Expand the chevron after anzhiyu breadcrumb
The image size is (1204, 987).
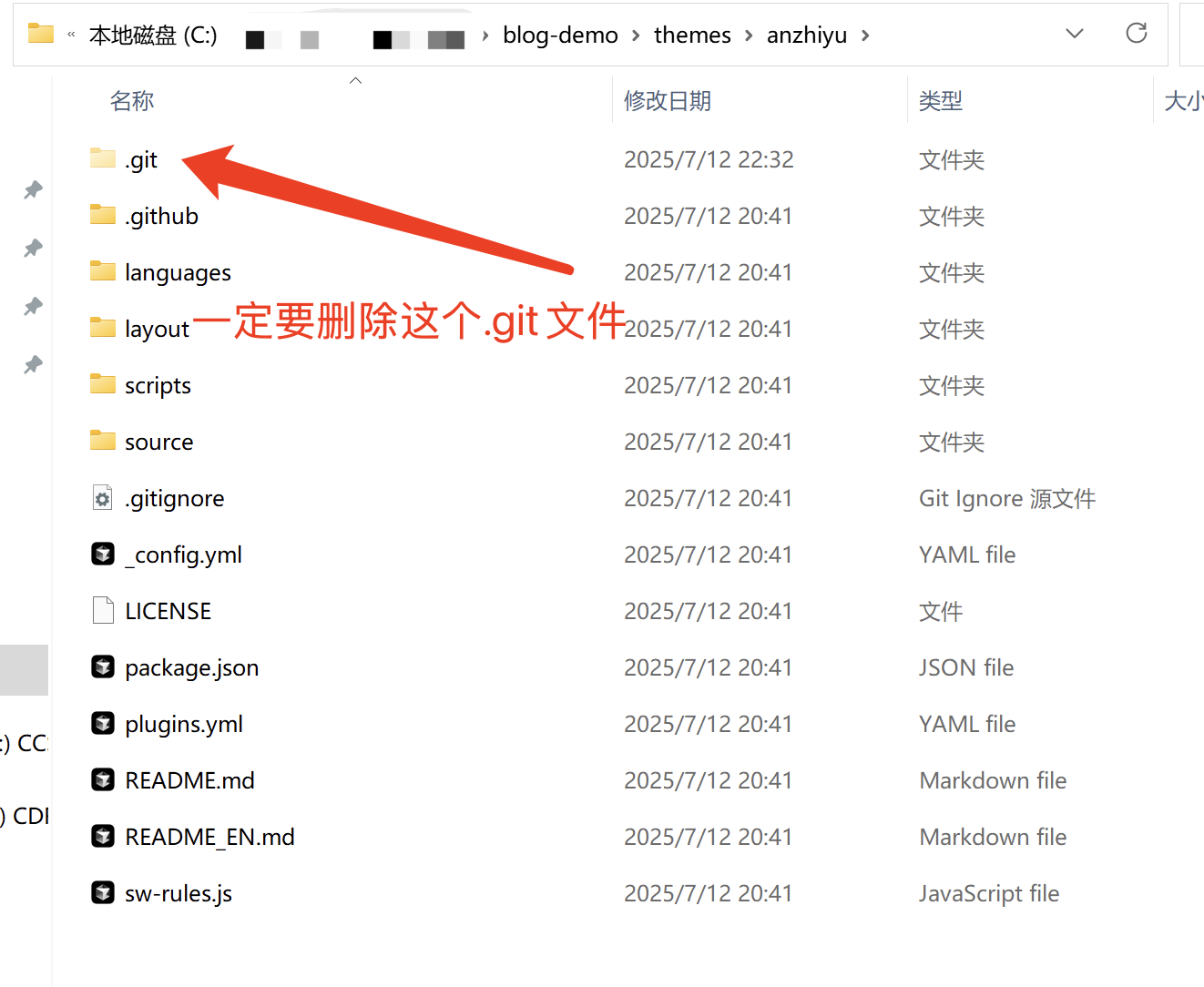pyautogui.click(x=865, y=36)
